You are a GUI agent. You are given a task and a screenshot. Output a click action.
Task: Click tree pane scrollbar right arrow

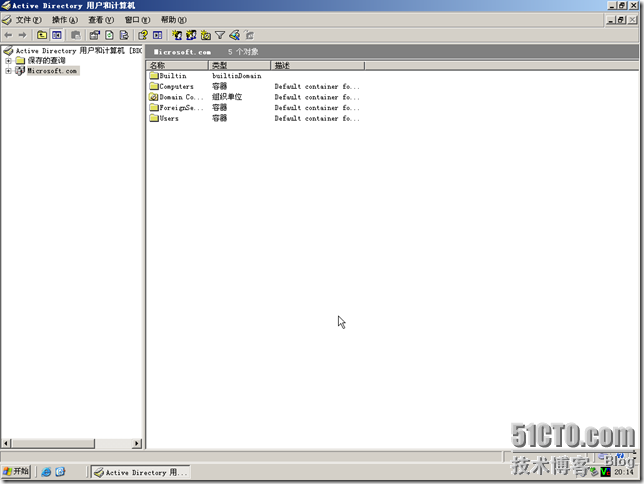(x=137, y=444)
